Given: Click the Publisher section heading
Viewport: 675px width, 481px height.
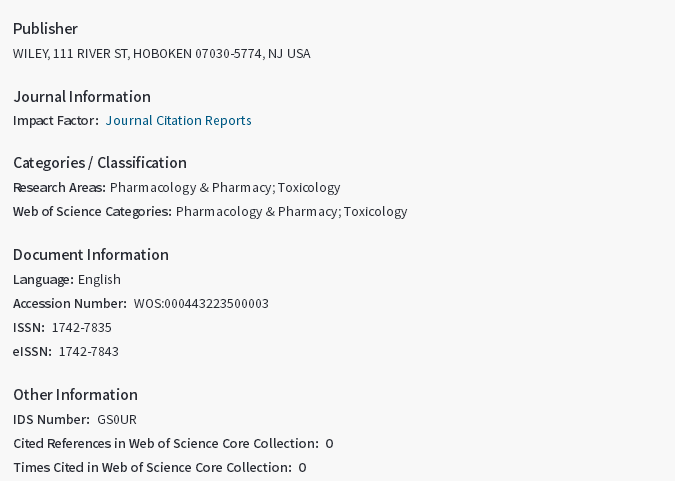Looking at the screenshot, I should (x=45, y=29).
